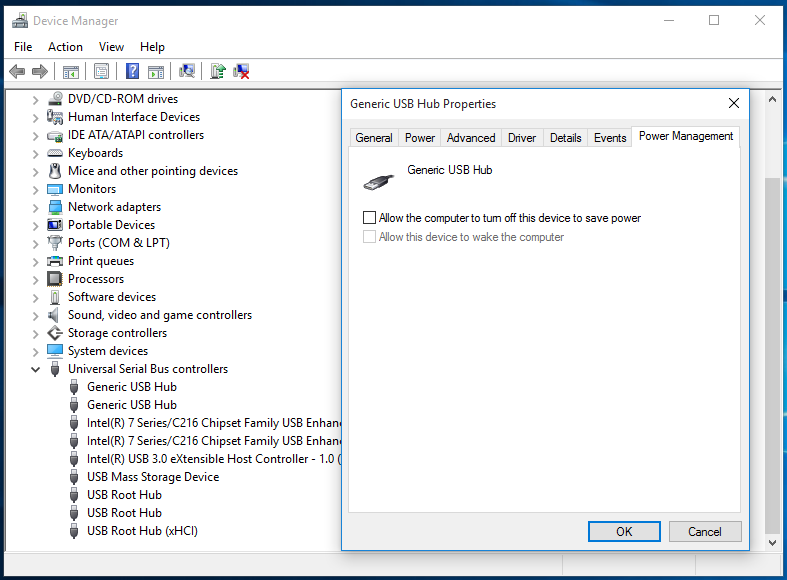Click the Cancel button

click(705, 531)
